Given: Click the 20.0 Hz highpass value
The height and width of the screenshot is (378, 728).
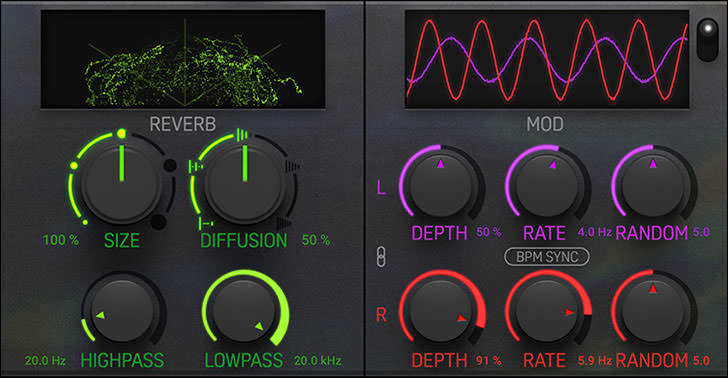Looking at the screenshot, I should click(45, 360).
